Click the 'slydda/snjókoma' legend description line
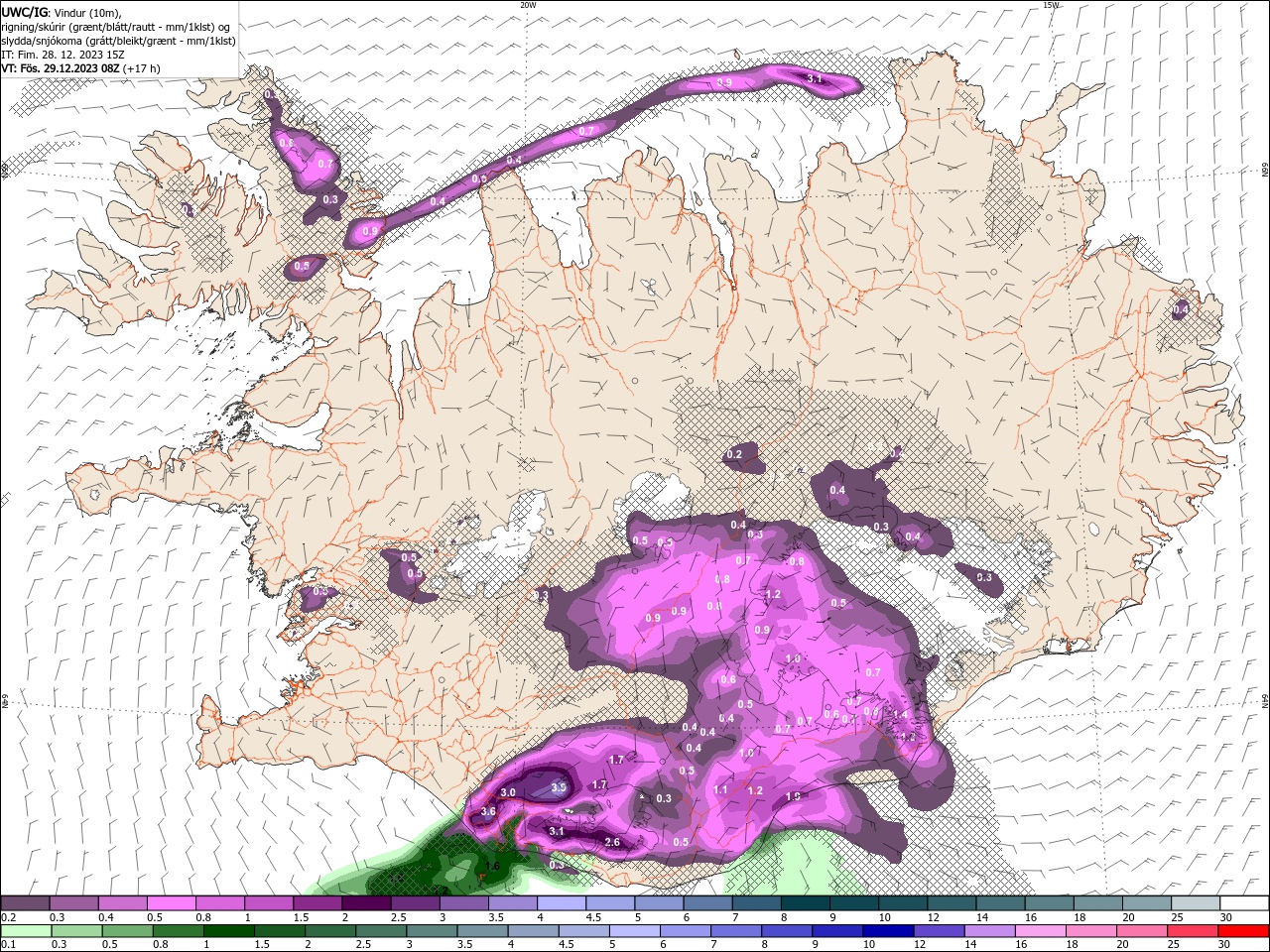 pyautogui.click(x=119, y=41)
